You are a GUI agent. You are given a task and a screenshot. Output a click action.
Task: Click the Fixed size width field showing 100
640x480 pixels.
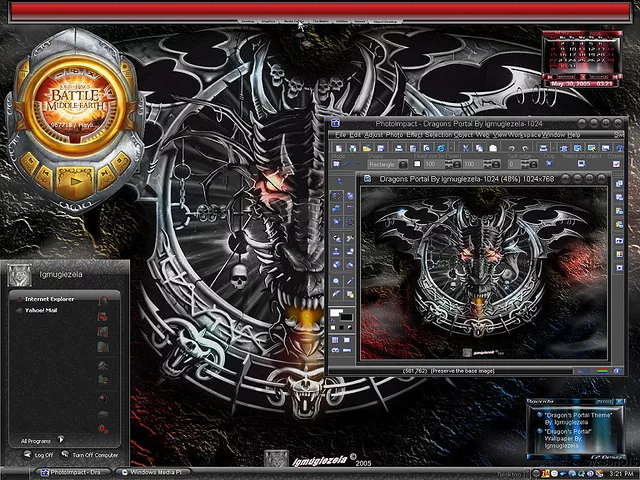click(433, 164)
